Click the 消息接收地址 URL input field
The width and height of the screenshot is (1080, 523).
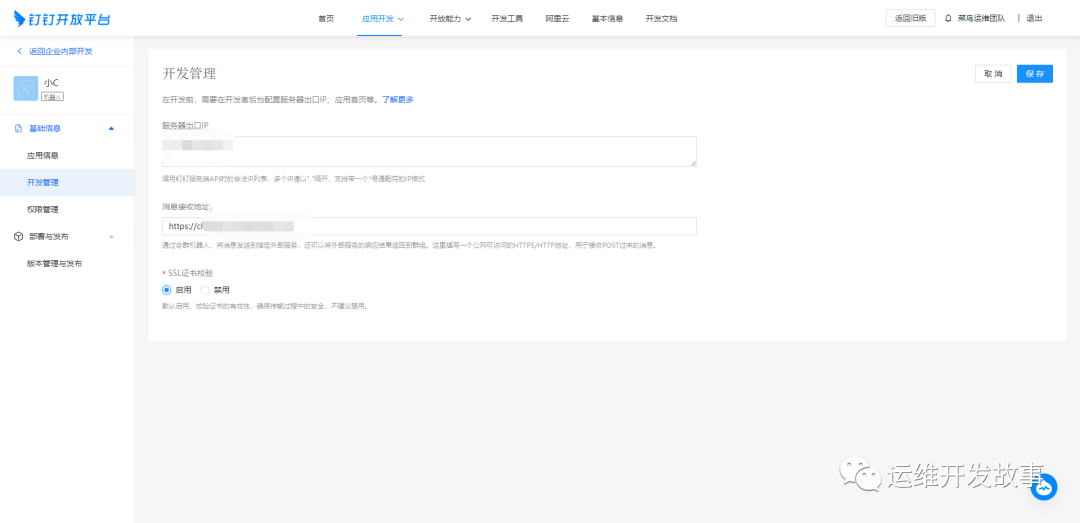[429, 226]
